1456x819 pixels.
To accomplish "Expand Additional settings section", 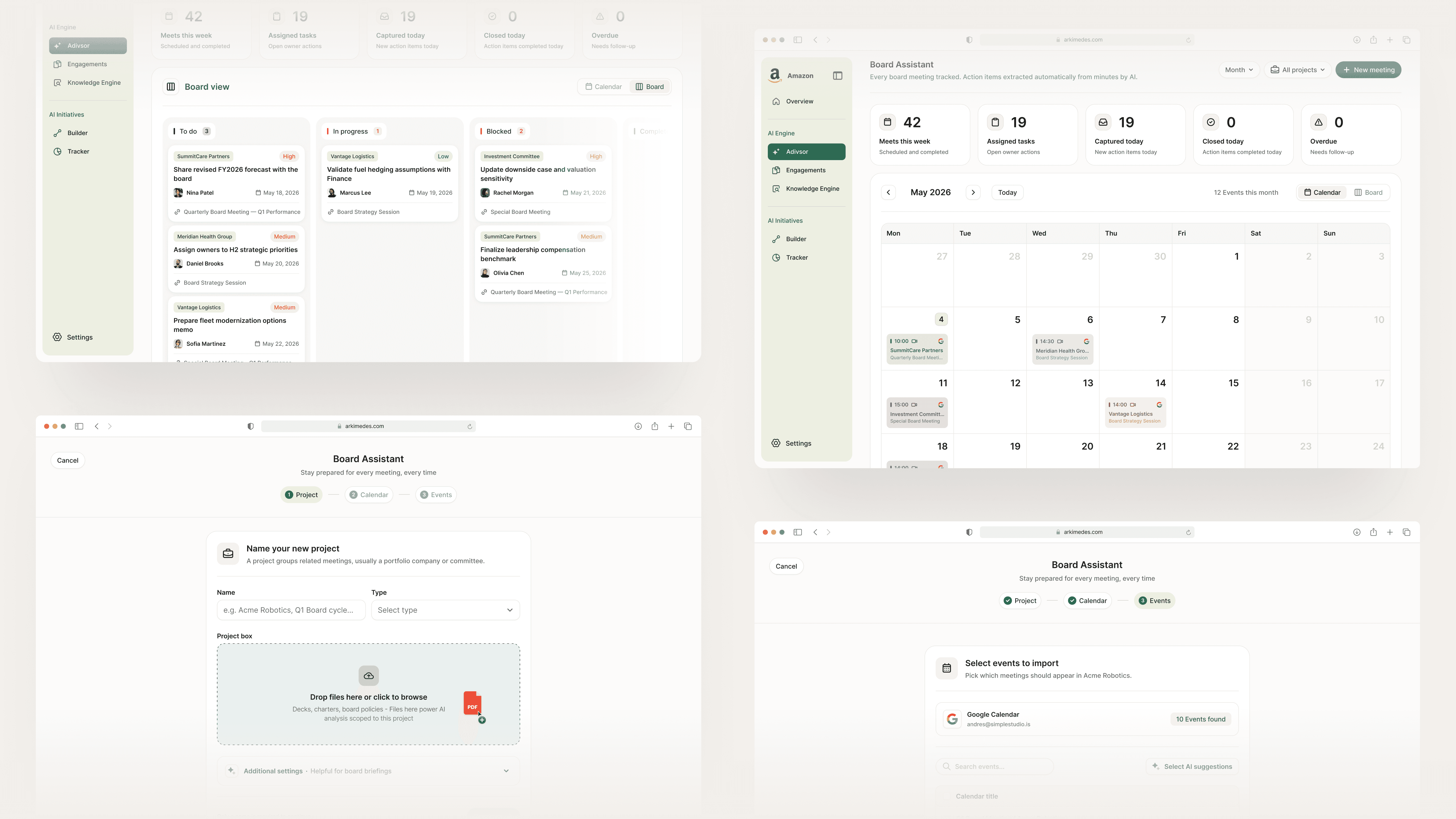I will coord(369,771).
